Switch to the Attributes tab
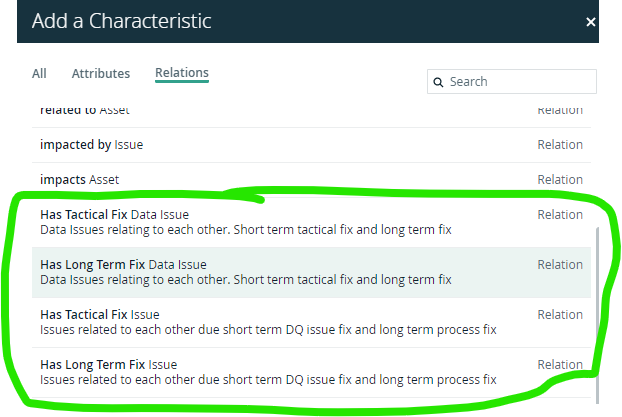Screen dimensions: 622x417 (x=101, y=73)
